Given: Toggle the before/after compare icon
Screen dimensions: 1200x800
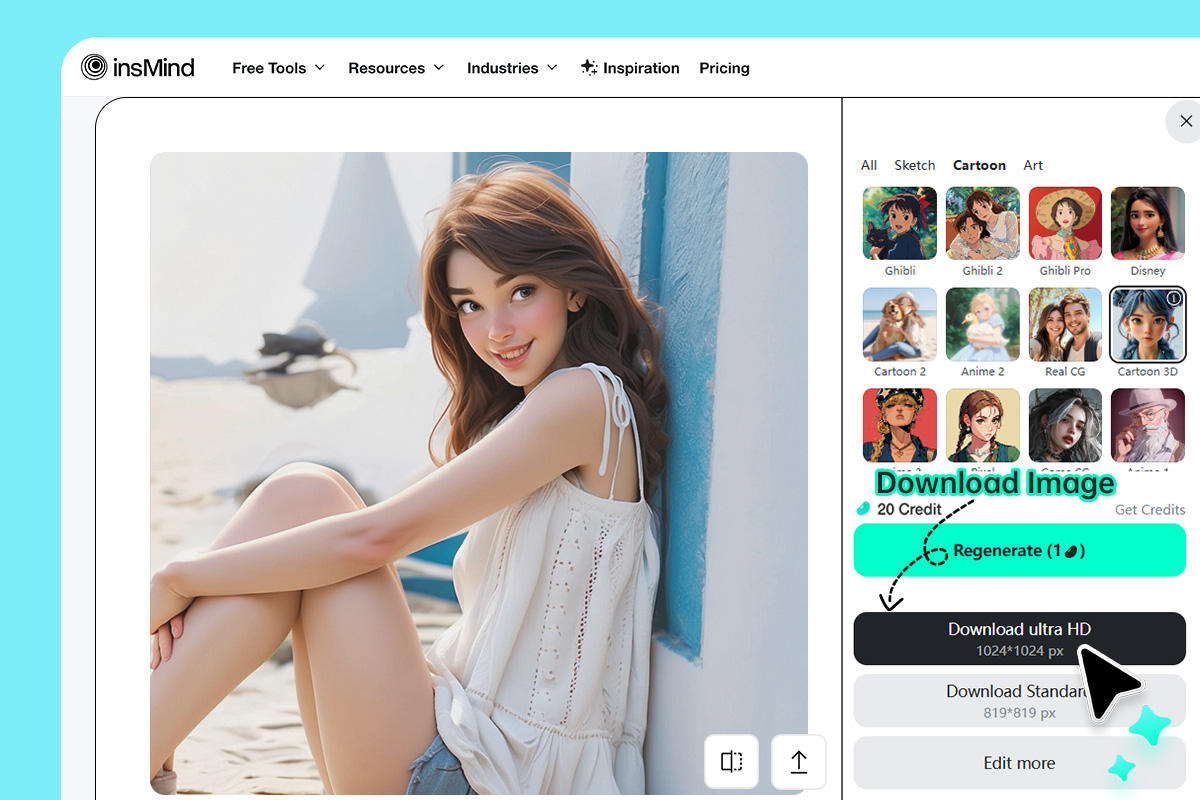Looking at the screenshot, I should coord(732,762).
